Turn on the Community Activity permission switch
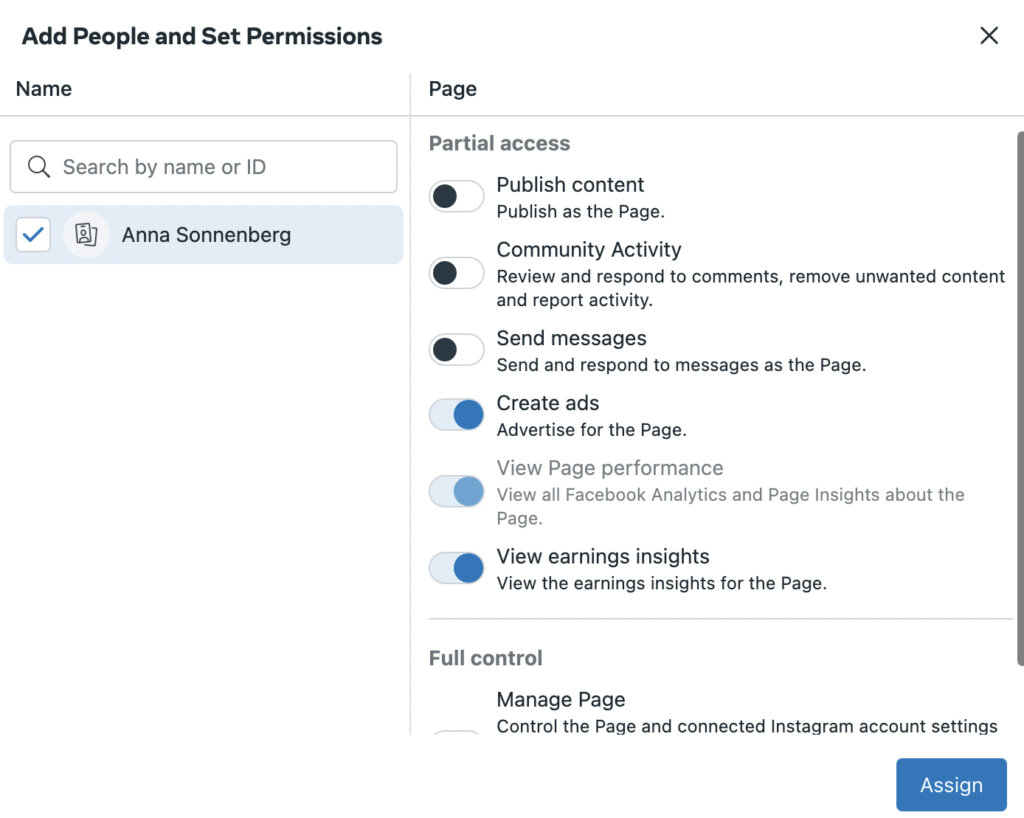This screenshot has height=818, width=1024. (x=456, y=272)
